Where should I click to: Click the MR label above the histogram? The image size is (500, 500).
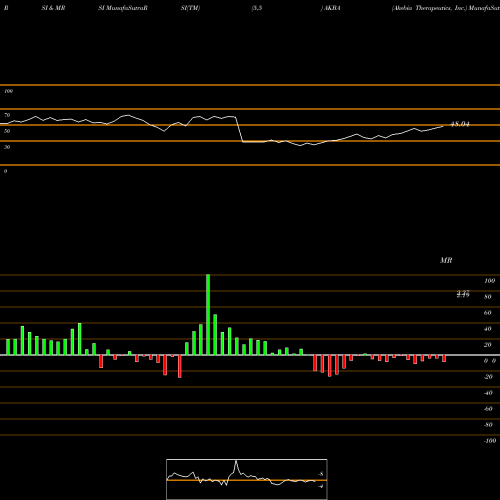click(x=446, y=260)
